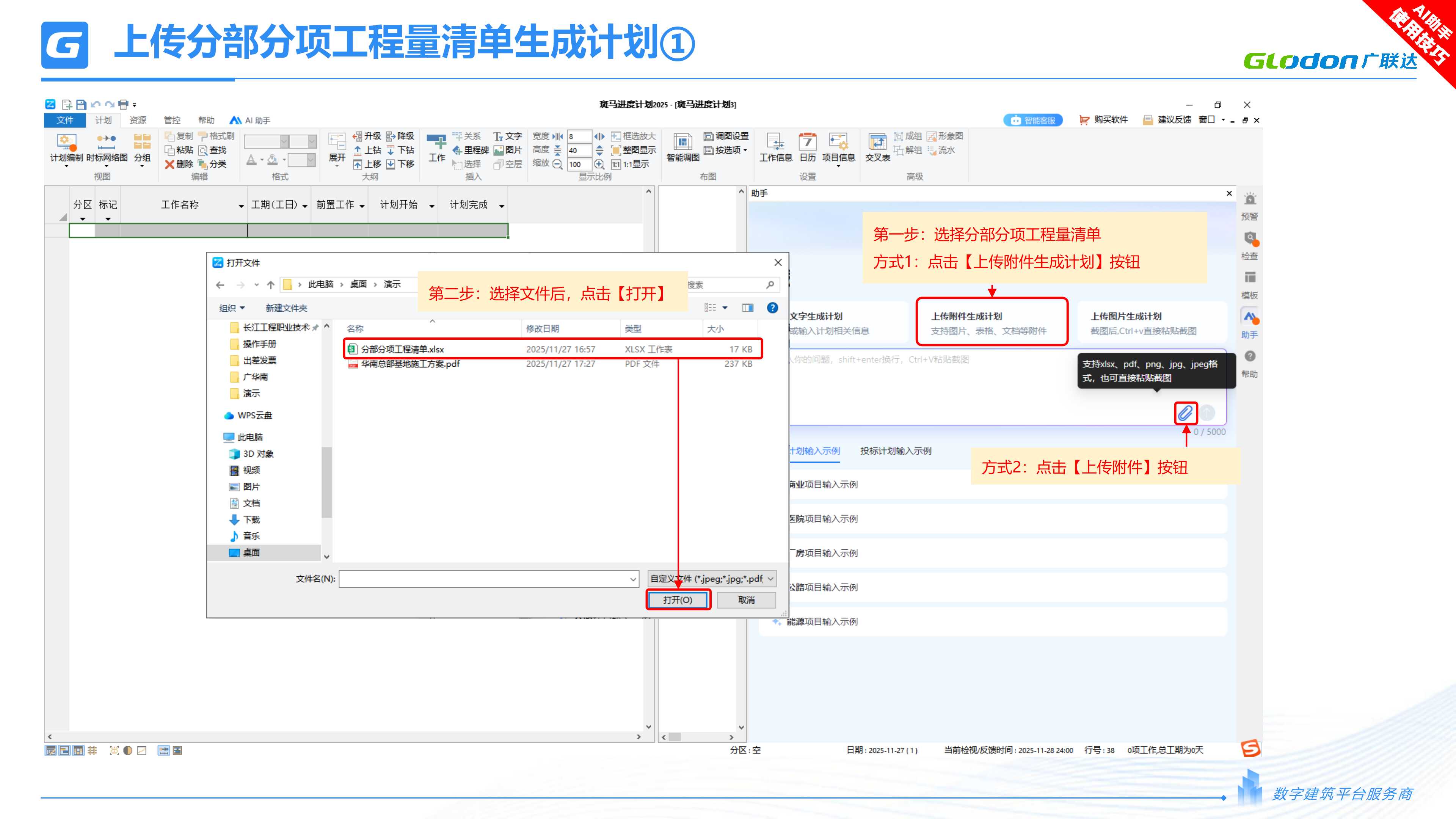Select 分部分项工程清单.xlsx file
The image size is (1456, 819).
click(x=402, y=349)
